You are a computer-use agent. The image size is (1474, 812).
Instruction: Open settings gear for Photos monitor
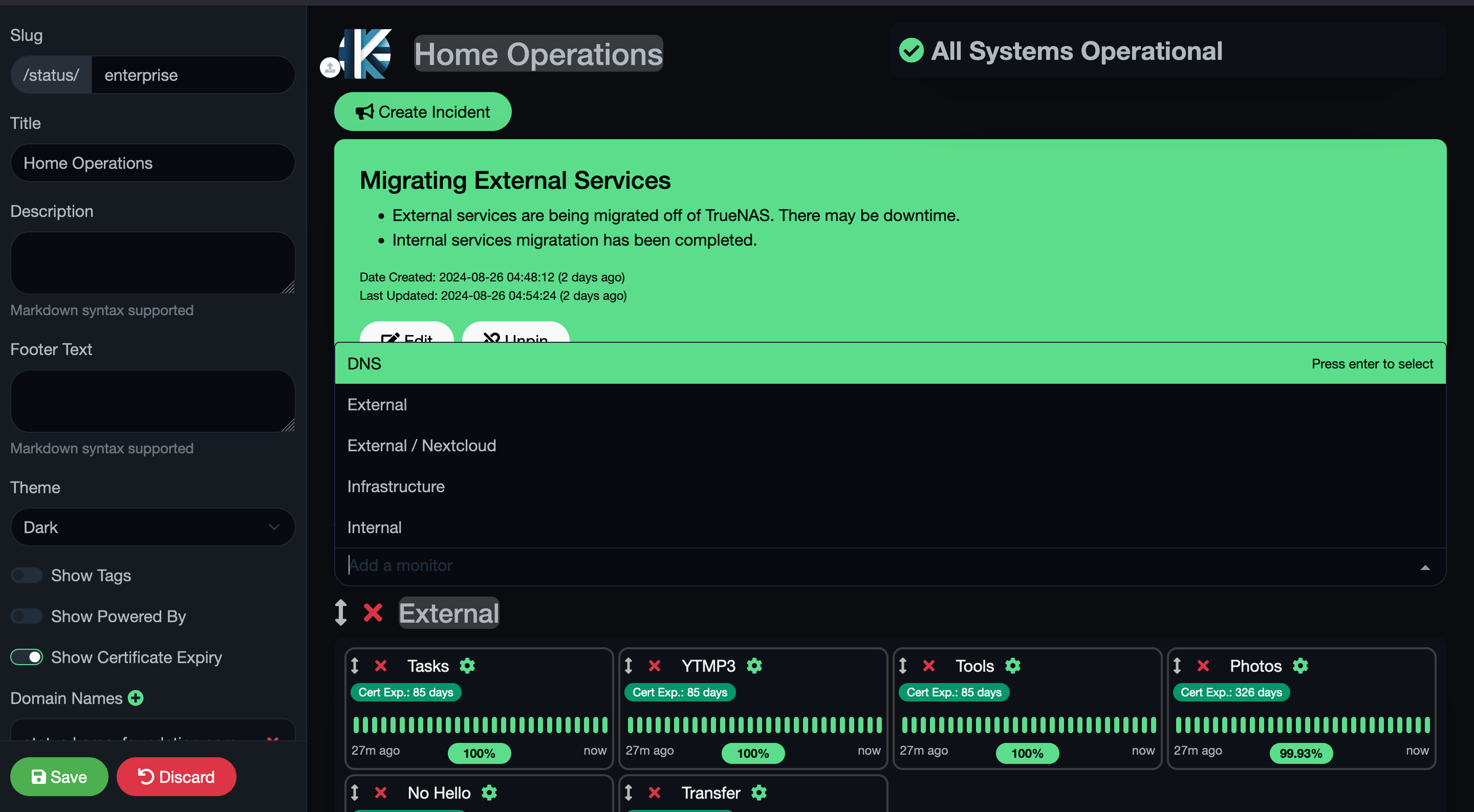coord(1300,666)
